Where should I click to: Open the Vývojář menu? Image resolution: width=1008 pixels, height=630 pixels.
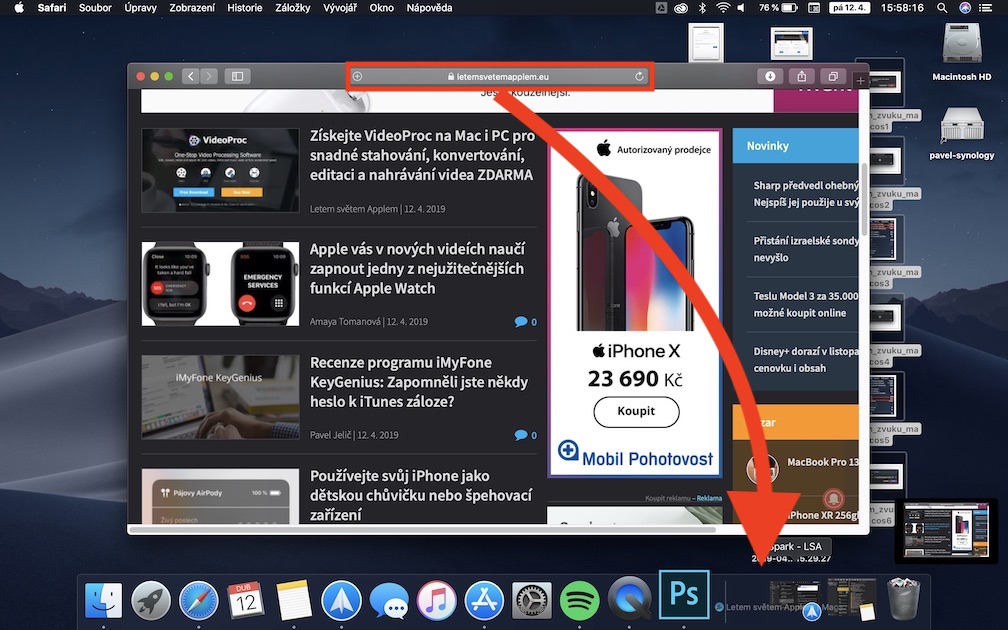click(339, 8)
